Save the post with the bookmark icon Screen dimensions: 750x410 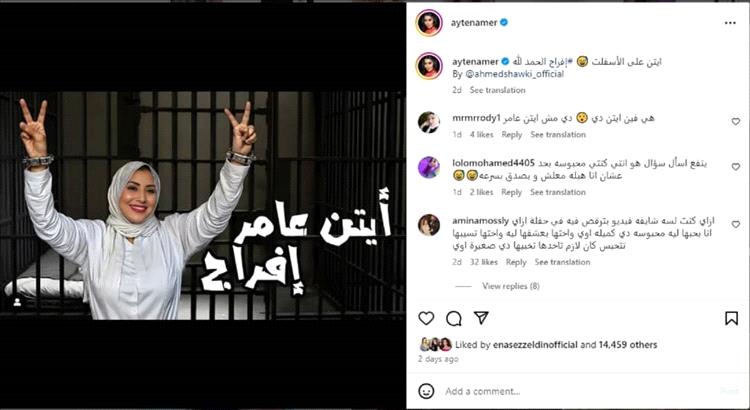[x=731, y=318]
